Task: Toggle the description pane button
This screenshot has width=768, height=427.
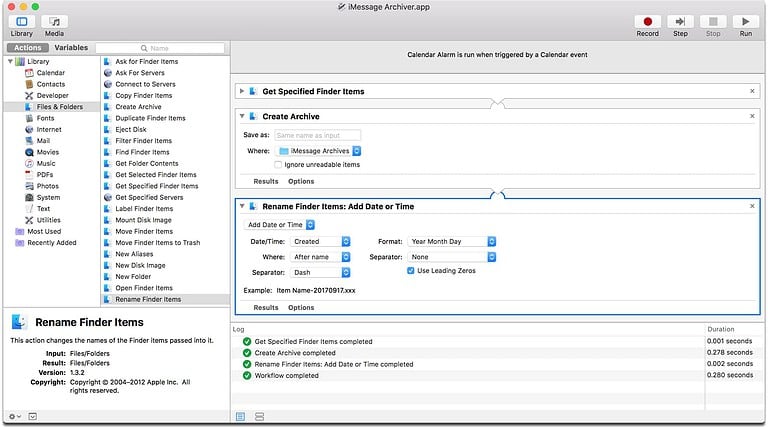Action: point(32,416)
